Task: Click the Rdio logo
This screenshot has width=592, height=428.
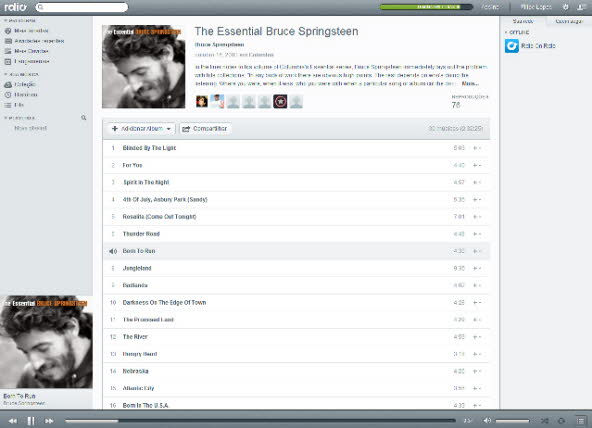Action: pyautogui.click(x=15, y=7)
